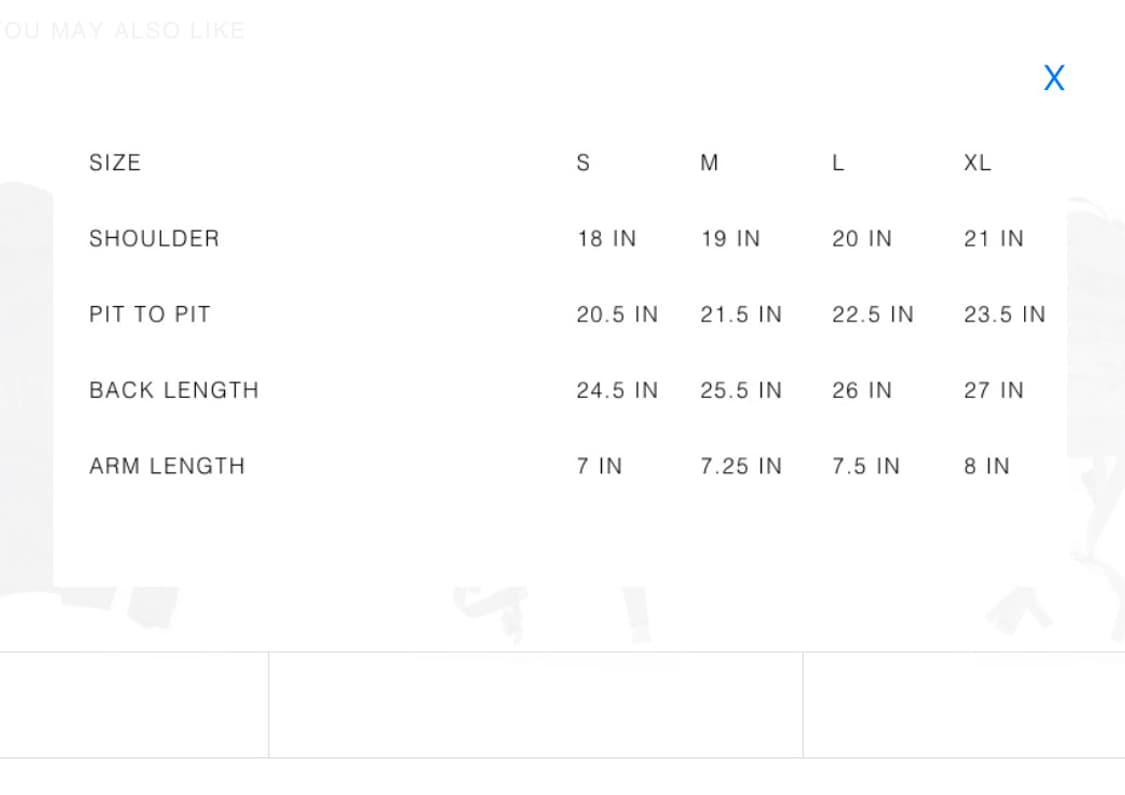Screen dimensions: 1125x795
Task: Click the 26 IN back length value
Action: pyautogui.click(x=862, y=390)
